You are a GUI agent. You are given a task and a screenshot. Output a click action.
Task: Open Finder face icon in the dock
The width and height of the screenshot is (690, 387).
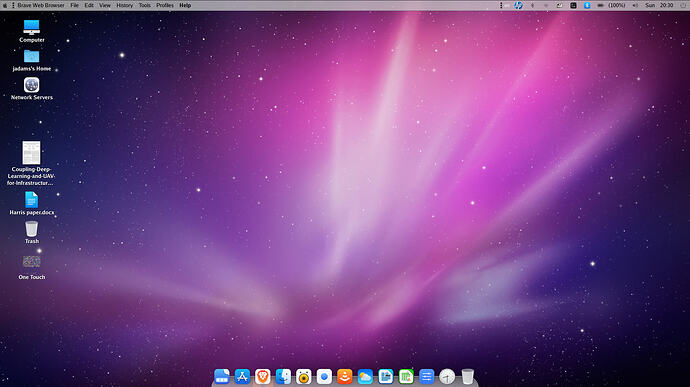coord(283,376)
